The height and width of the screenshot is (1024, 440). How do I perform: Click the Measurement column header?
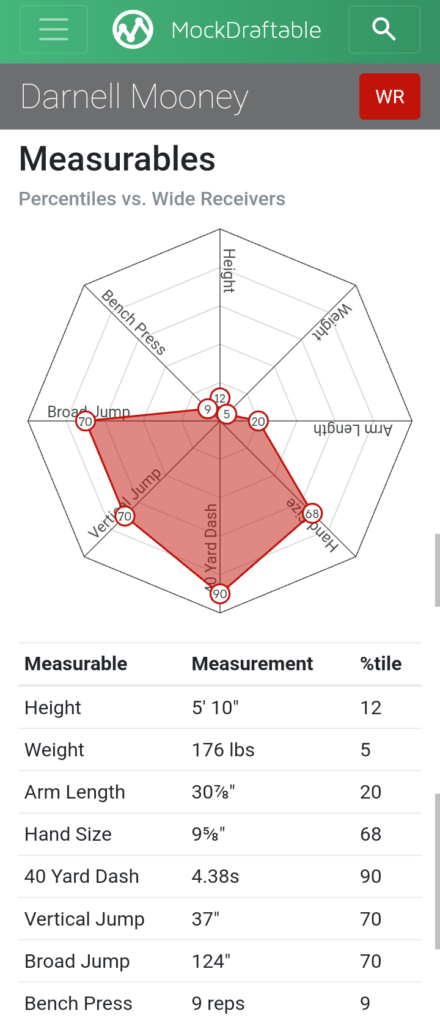click(x=253, y=664)
